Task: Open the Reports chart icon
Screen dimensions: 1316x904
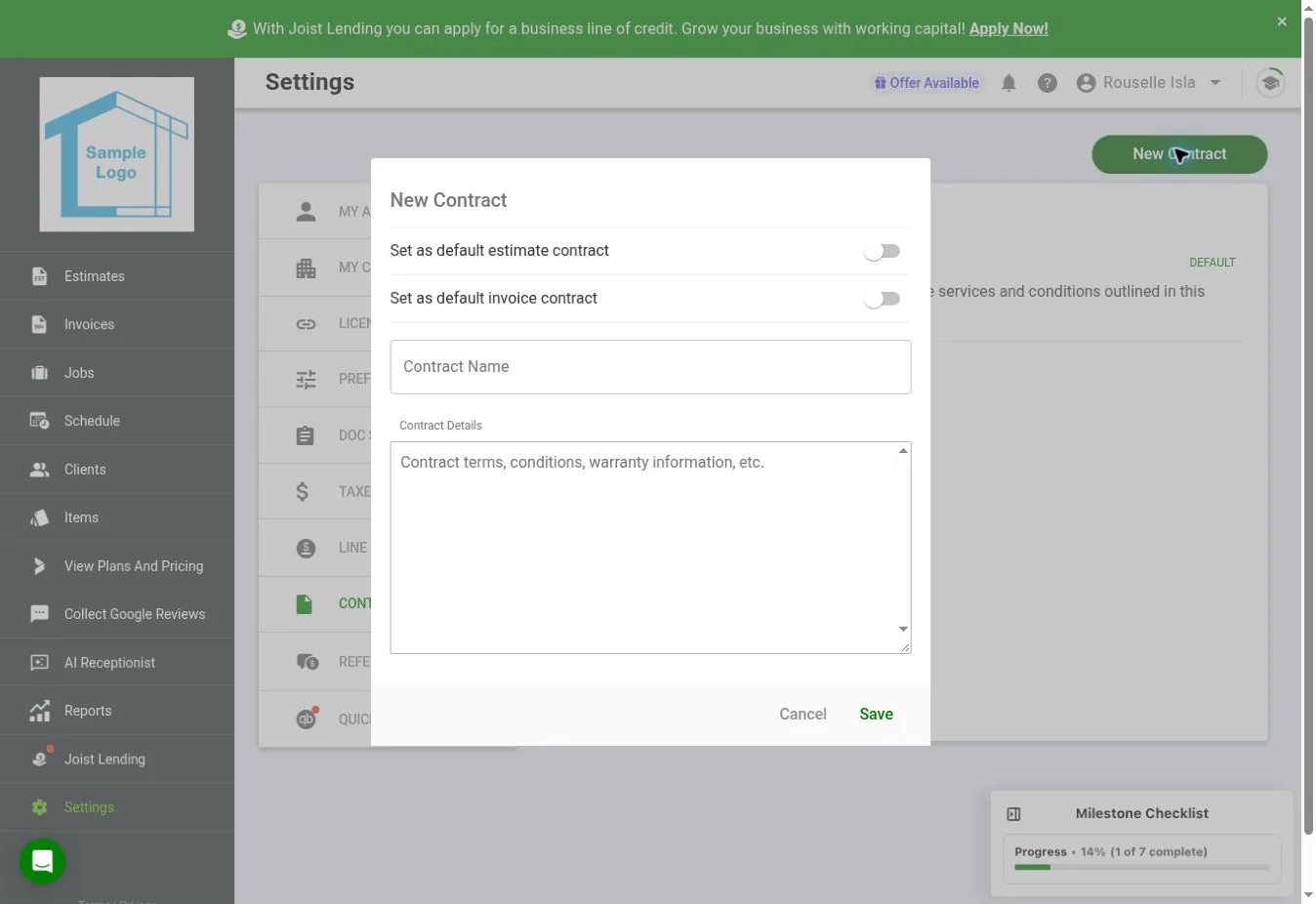Action: (39, 711)
